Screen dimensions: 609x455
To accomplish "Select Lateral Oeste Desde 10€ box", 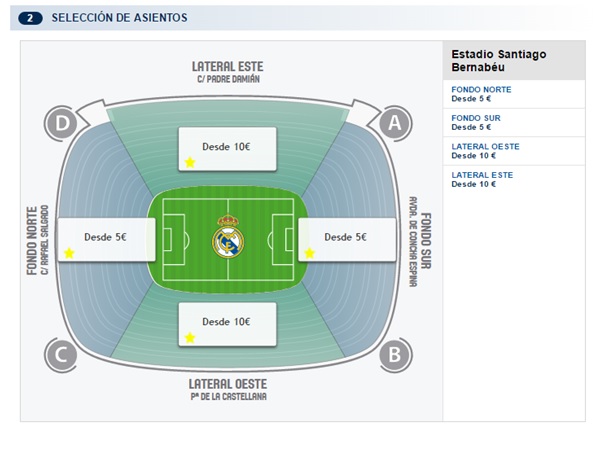I will (x=227, y=324).
